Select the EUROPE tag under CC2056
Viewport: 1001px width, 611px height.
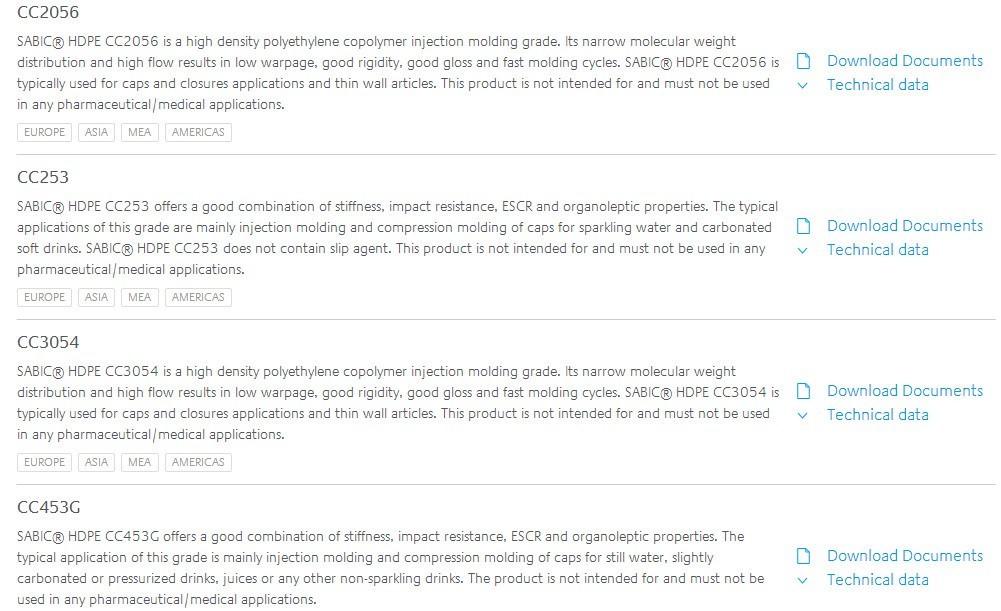click(x=44, y=132)
